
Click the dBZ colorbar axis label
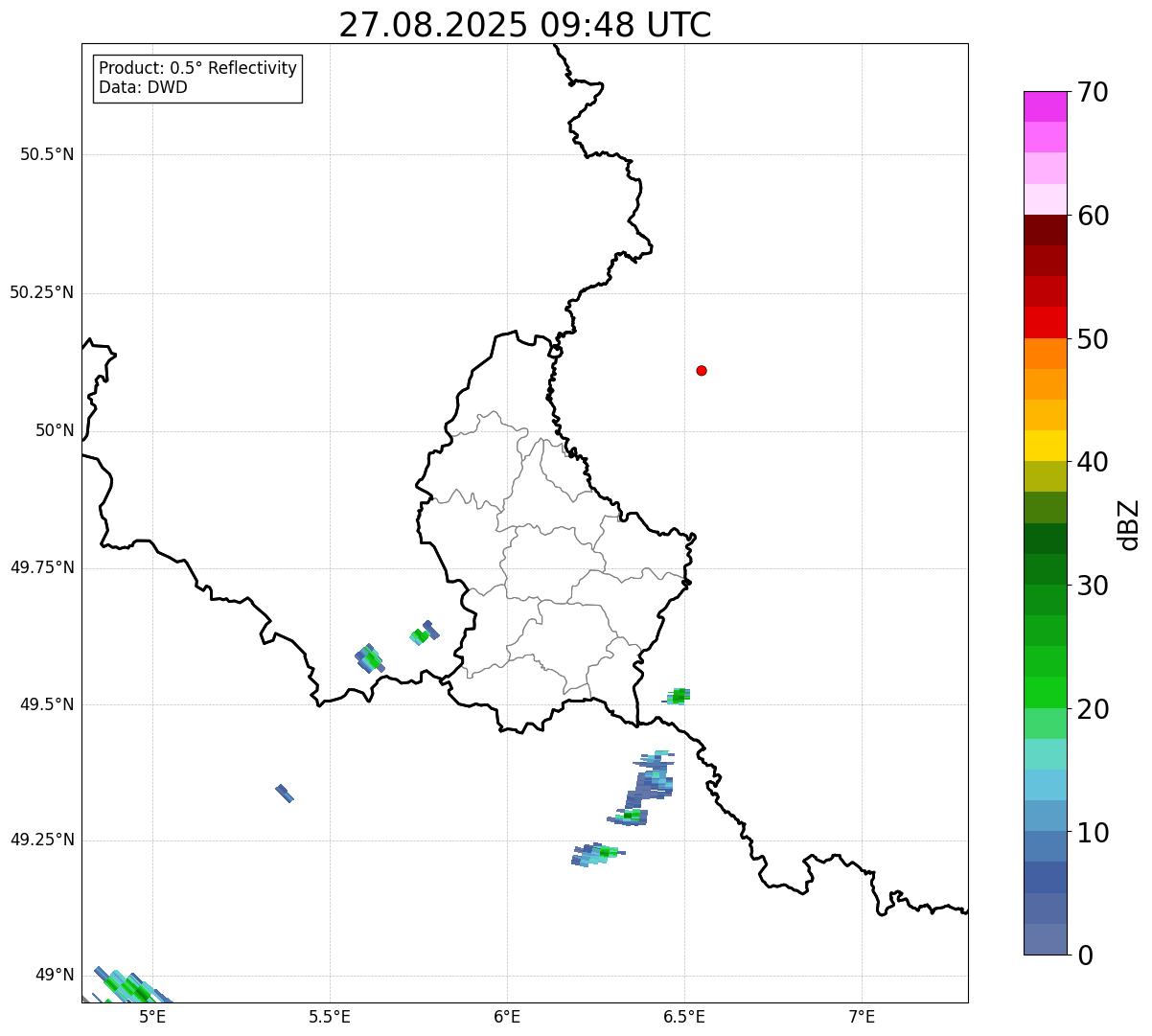(x=1129, y=524)
